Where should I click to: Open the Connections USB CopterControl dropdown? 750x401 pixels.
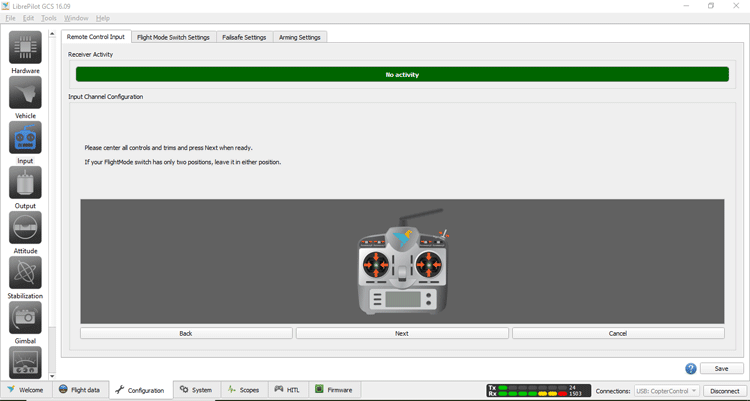click(667, 391)
